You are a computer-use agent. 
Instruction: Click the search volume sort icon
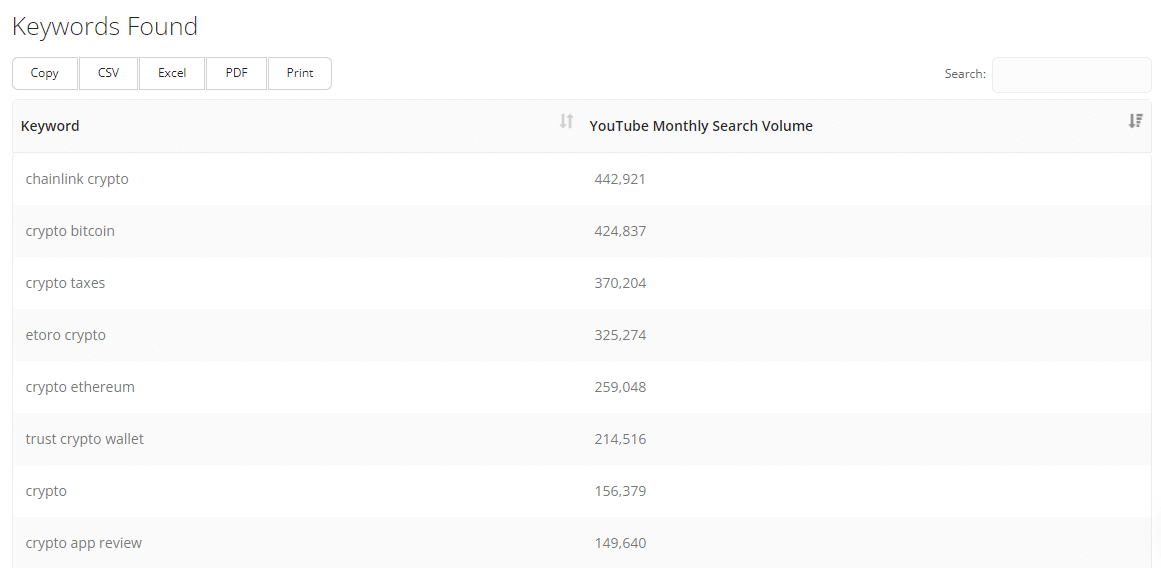(1135, 121)
